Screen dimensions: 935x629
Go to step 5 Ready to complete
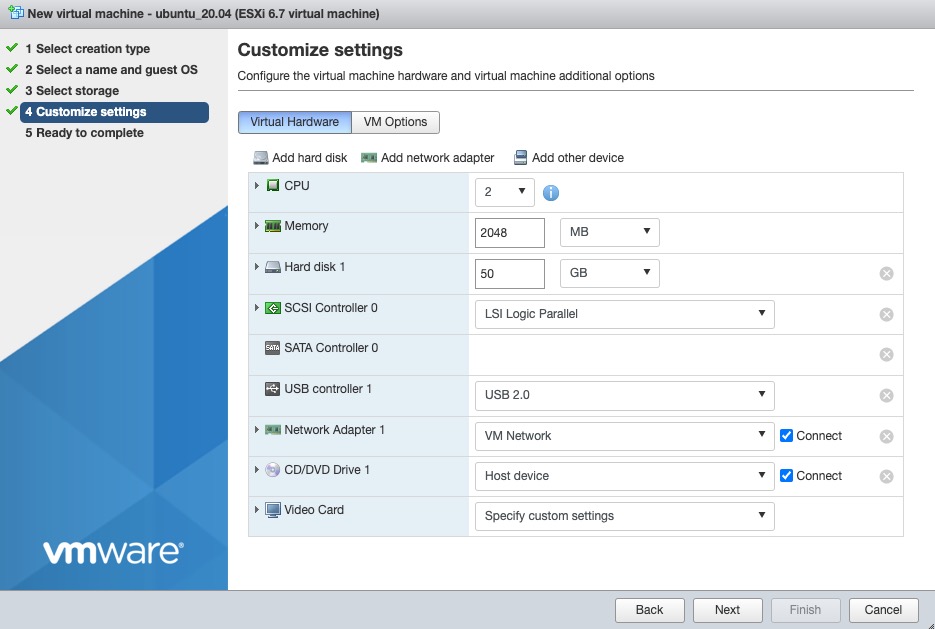(x=84, y=133)
